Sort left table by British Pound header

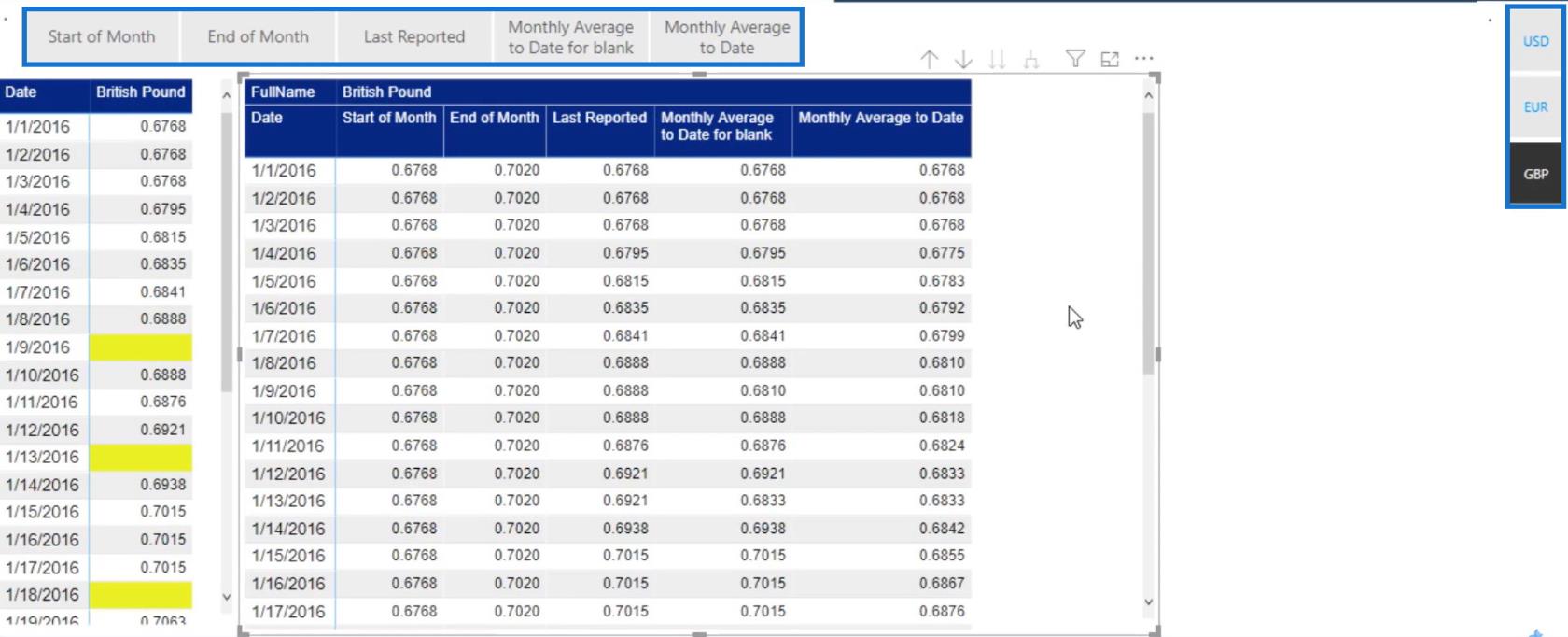tap(141, 92)
